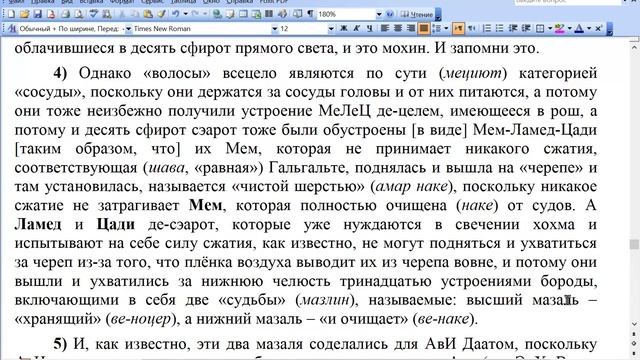Expand highlight color options arrow

(x=570, y=28)
